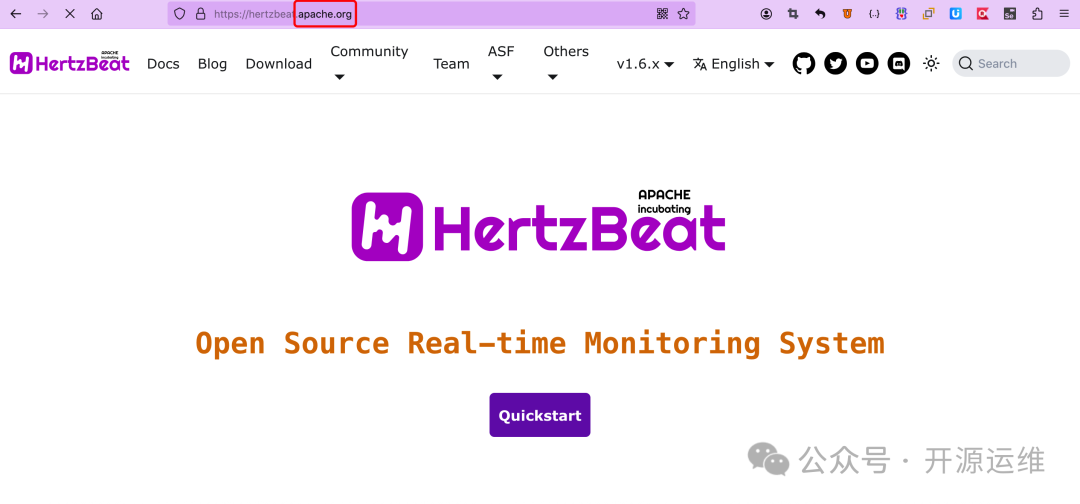Open the English language dropdown
1080x504 pixels.
coord(734,64)
